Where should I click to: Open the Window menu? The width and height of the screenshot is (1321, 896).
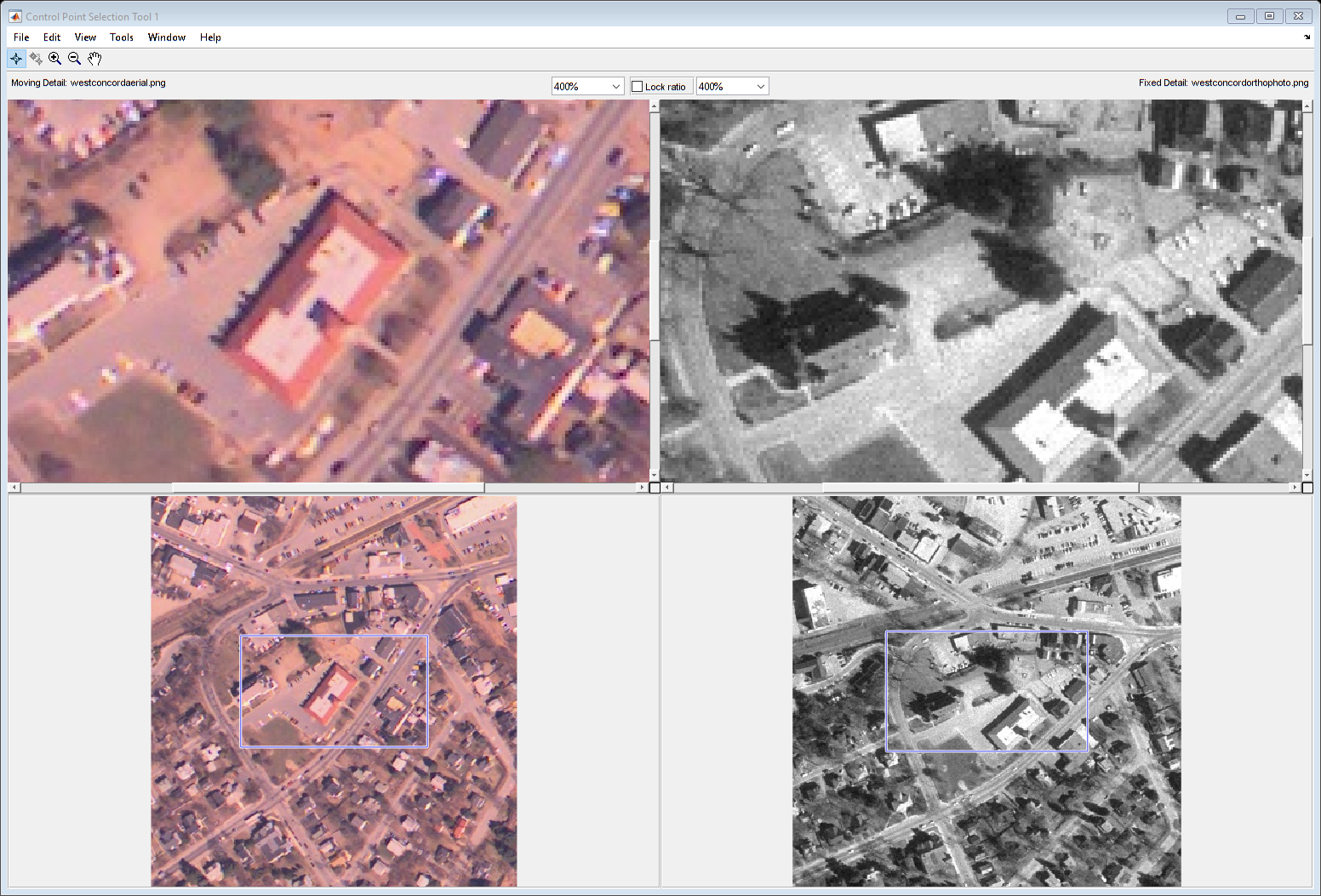click(167, 37)
